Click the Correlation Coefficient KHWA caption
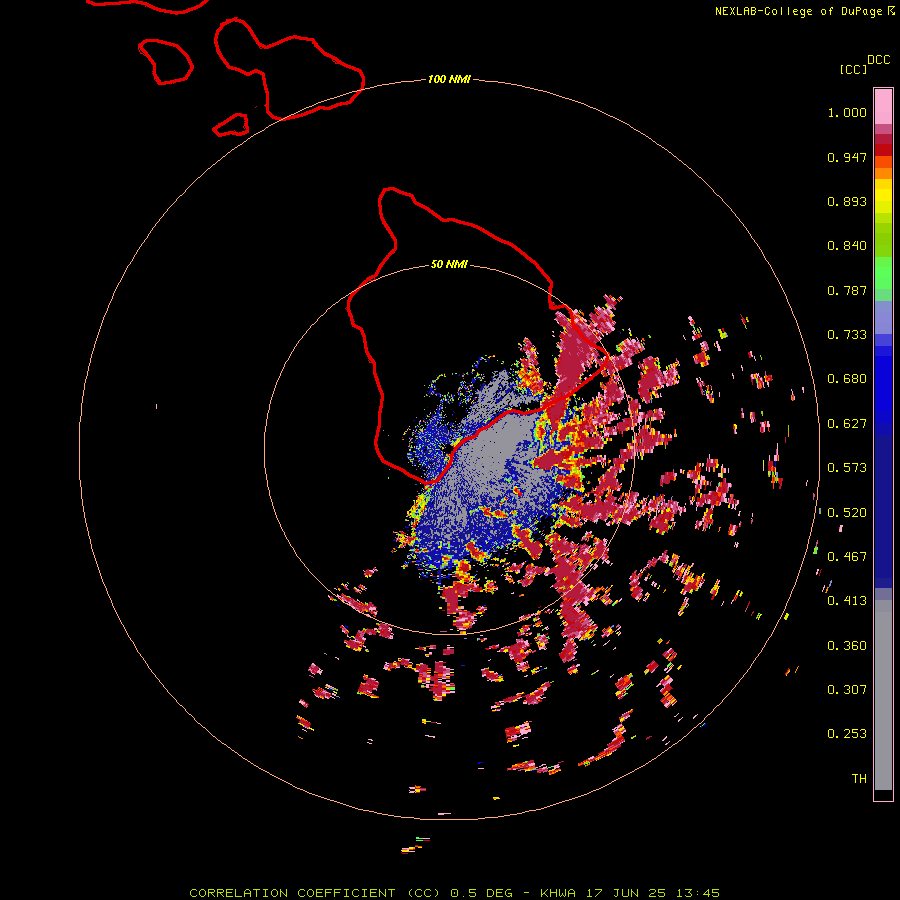The width and height of the screenshot is (900, 900). [x=455, y=893]
